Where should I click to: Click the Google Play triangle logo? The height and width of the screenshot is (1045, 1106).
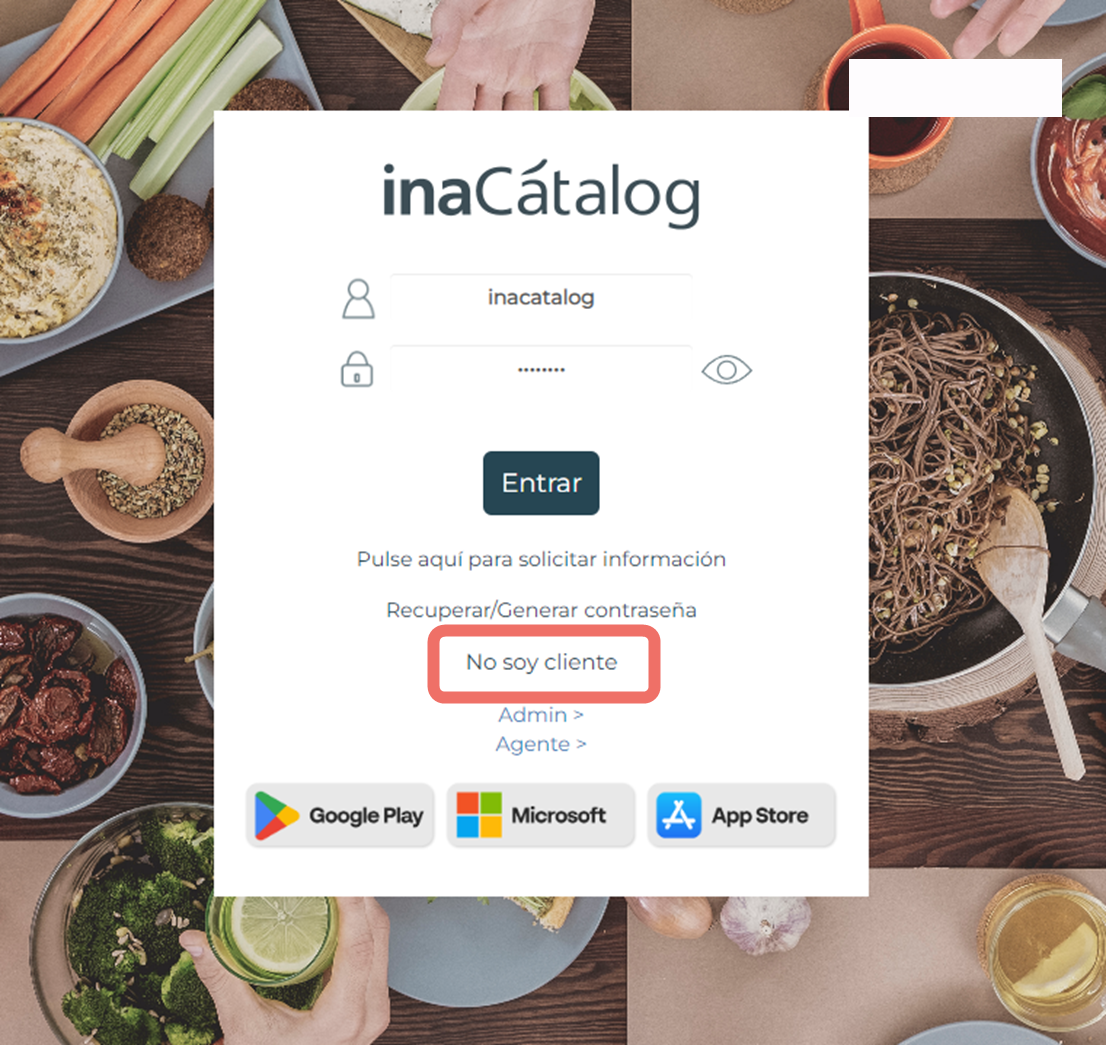pos(276,816)
